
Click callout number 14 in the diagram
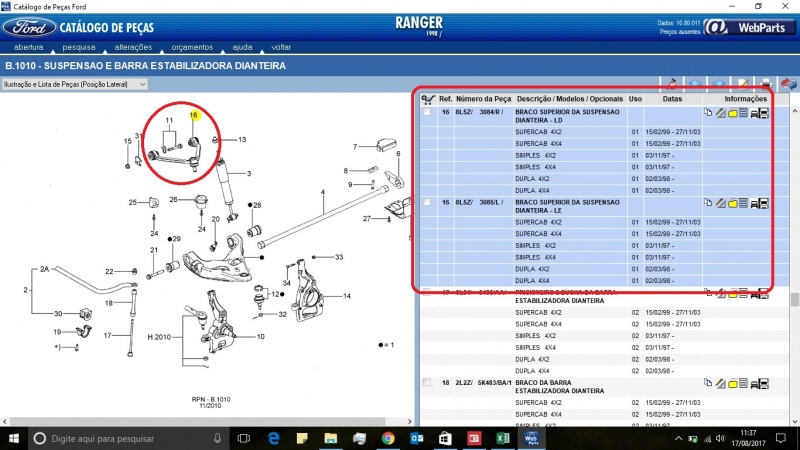click(x=347, y=296)
